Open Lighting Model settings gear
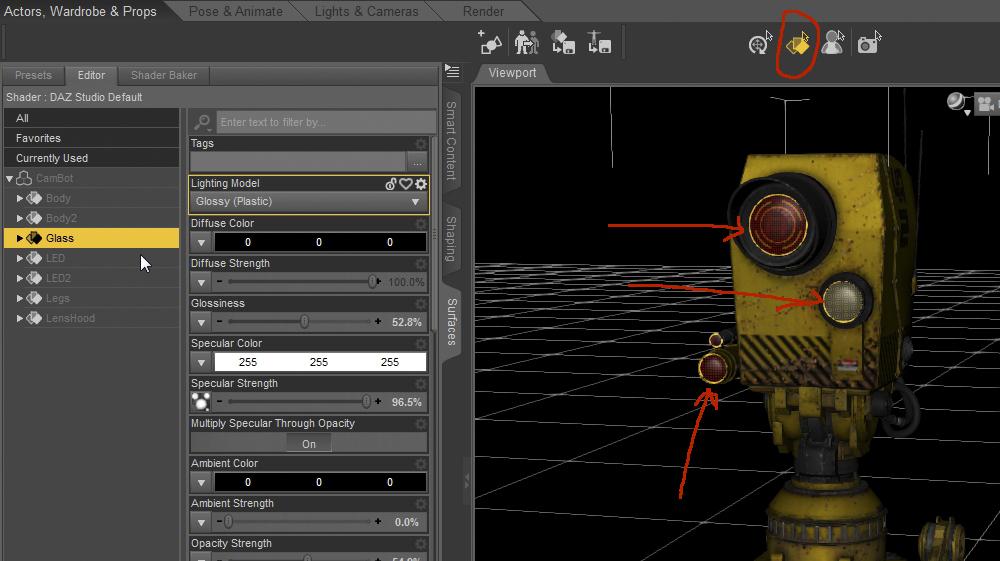This screenshot has width=1000, height=561. pyautogui.click(x=421, y=184)
